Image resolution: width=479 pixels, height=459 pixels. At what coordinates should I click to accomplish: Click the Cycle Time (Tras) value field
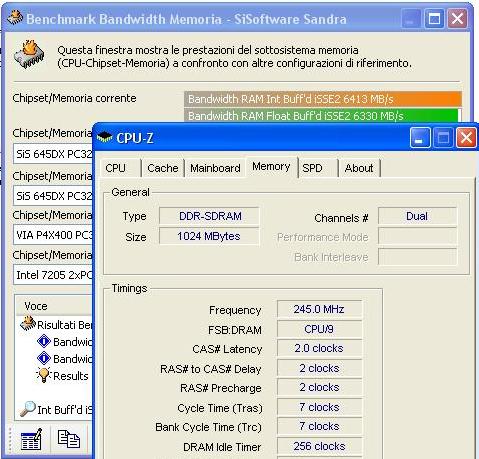click(319, 407)
